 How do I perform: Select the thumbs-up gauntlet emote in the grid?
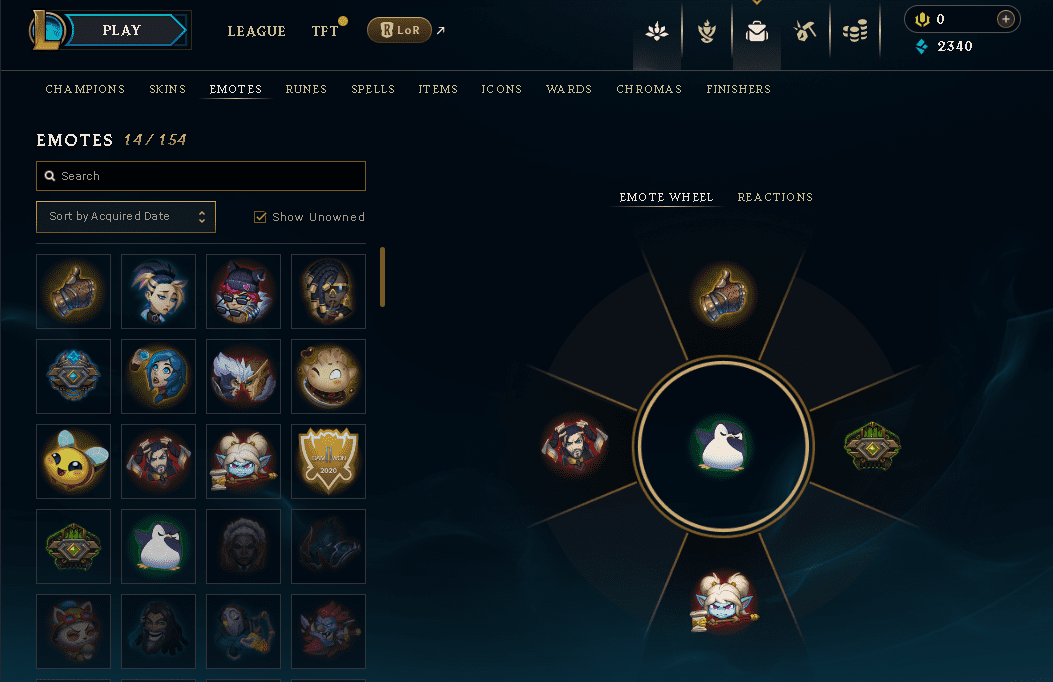coord(73,291)
